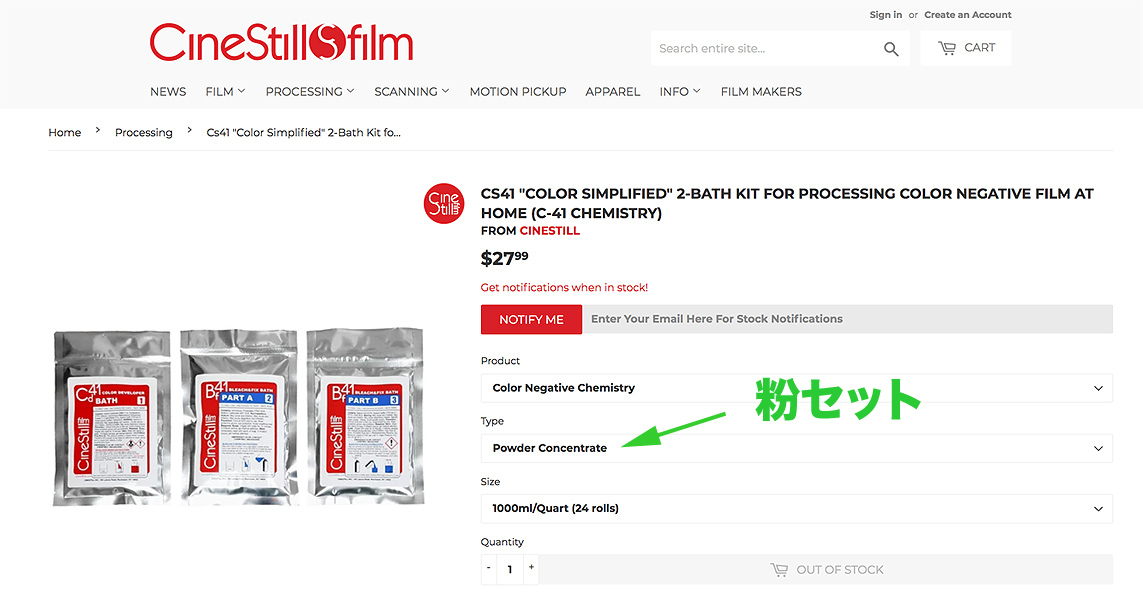This screenshot has width=1143, height=600.
Task: Click the CineStill film logo
Action: [x=281, y=42]
